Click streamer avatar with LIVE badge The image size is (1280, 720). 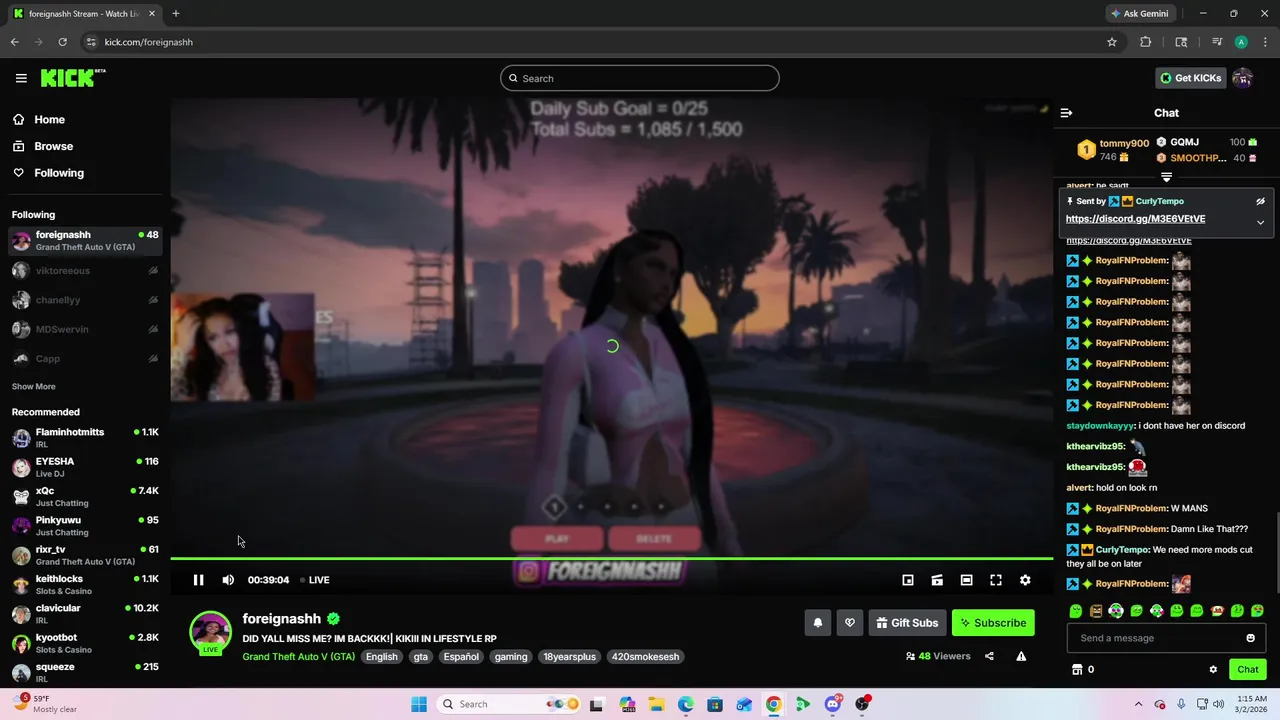tap(211, 633)
